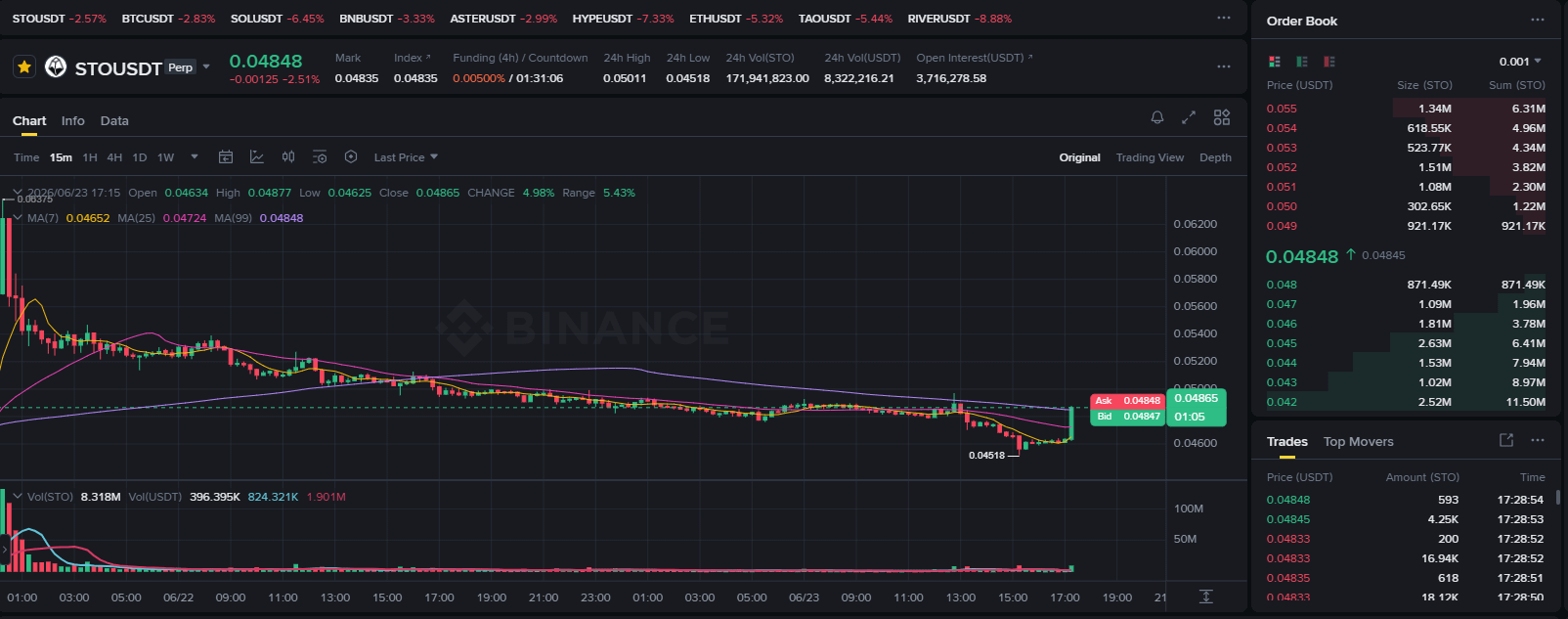Viewport: 1568px width, 619px height.
Task: Click the Ask 0.04848 price tag
Action: point(1127,401)
